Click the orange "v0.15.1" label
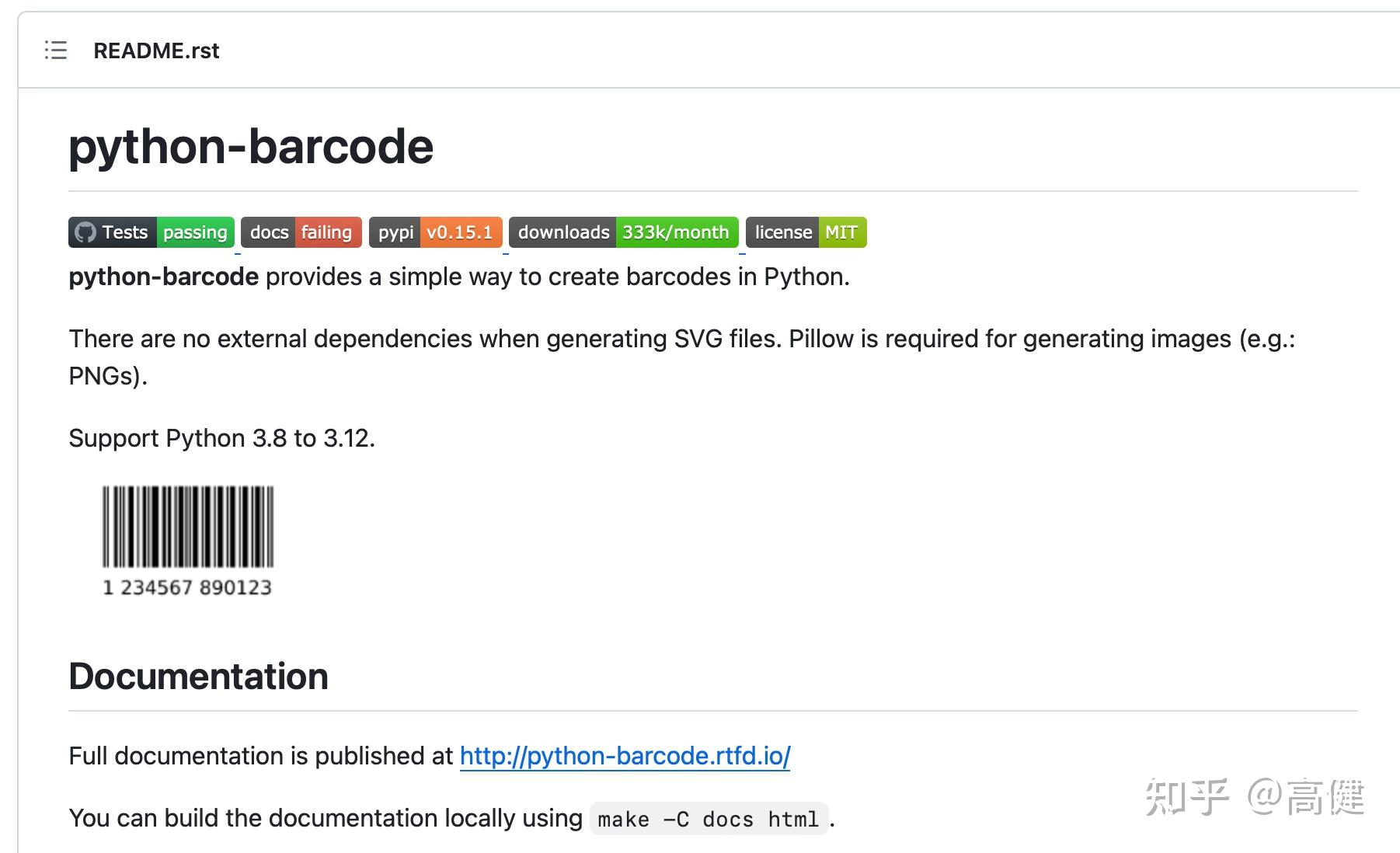This screenshot has height=853, width=1400. [x=460, y=232]
